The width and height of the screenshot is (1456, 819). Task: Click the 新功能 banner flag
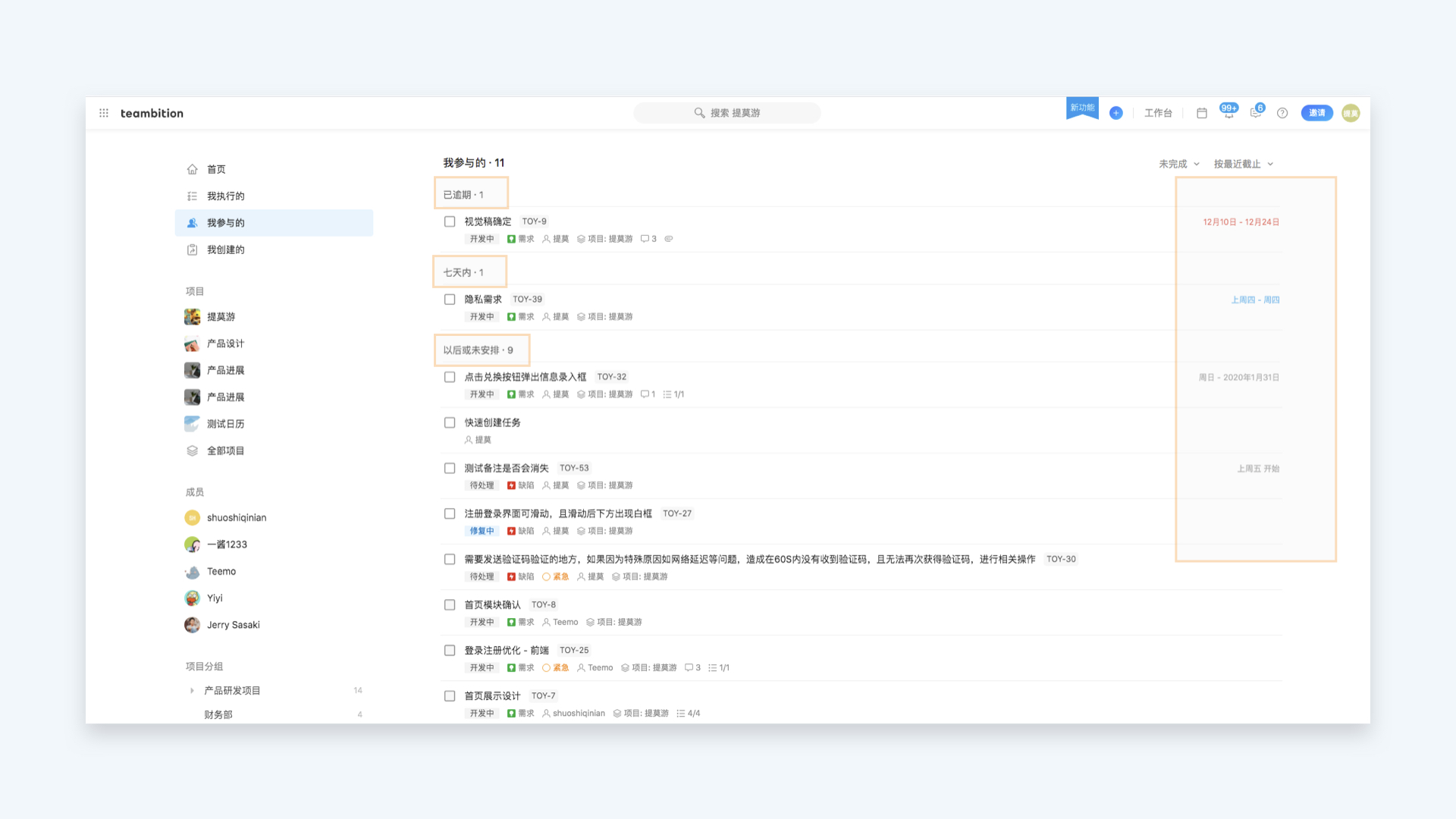pos(1082,108)
